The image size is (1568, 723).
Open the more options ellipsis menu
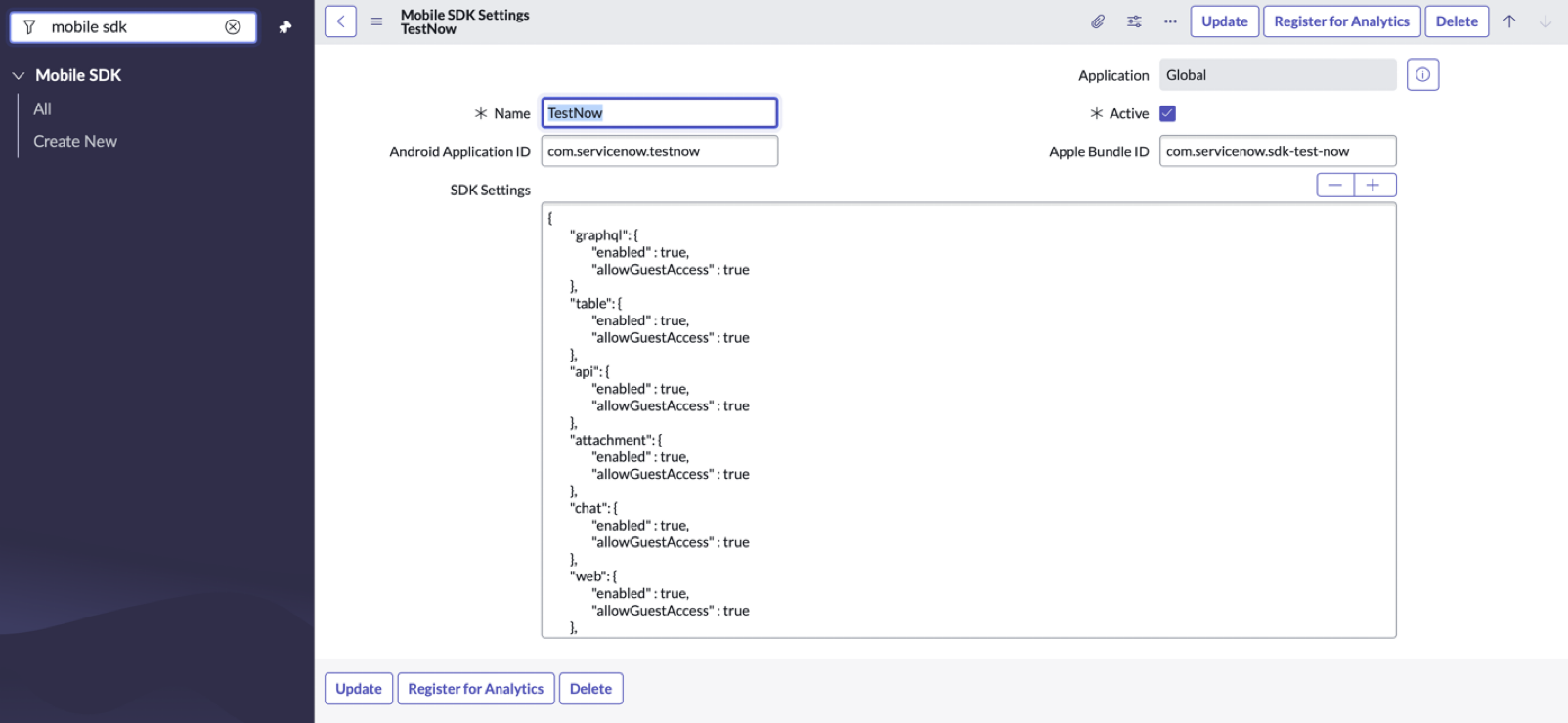click(x=1170, y=21)
